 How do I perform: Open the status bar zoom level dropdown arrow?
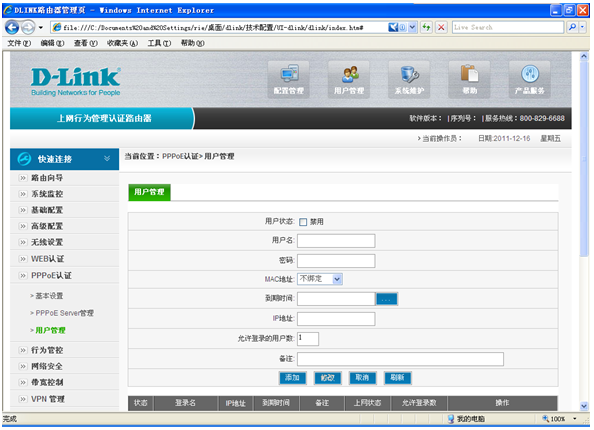click(x=575, y=419)
